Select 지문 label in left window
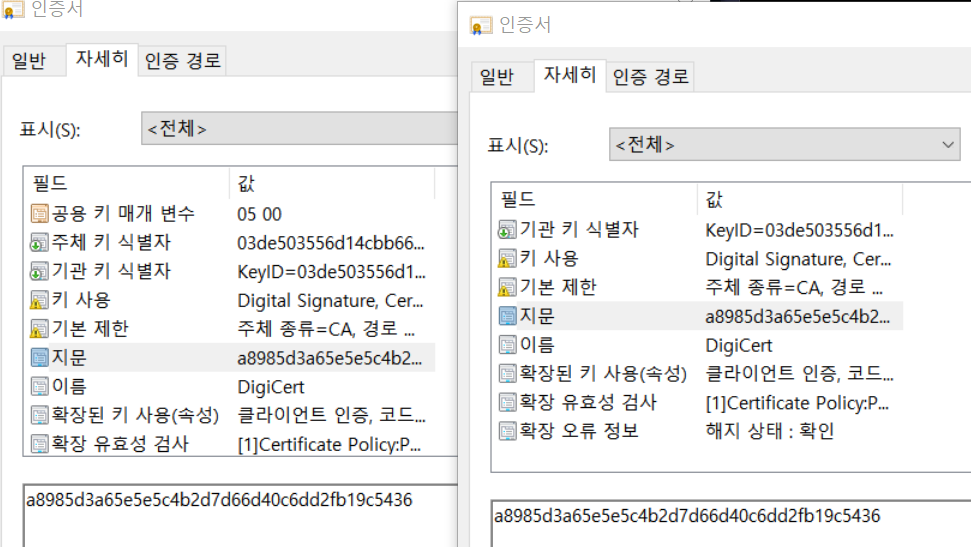This screenshot has height=547, width=971. coord(69,357)
